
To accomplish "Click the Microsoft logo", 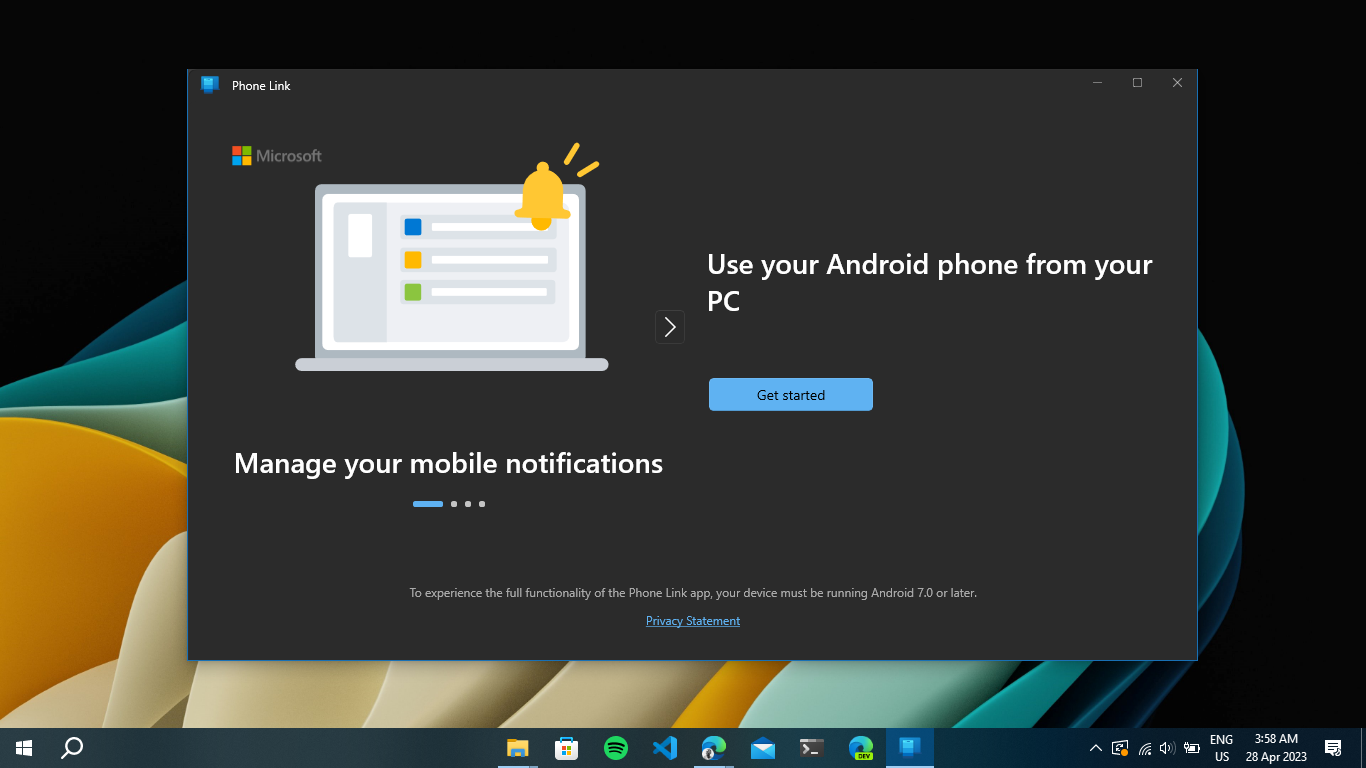I will (277, 156).
